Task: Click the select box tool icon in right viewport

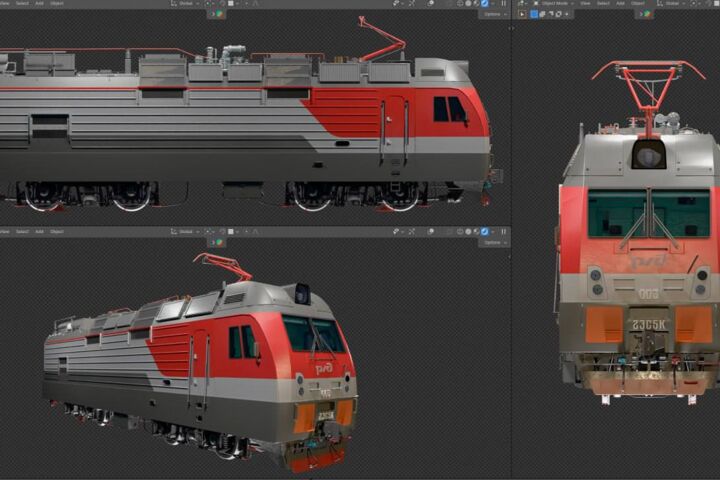Action: (534, 14)
